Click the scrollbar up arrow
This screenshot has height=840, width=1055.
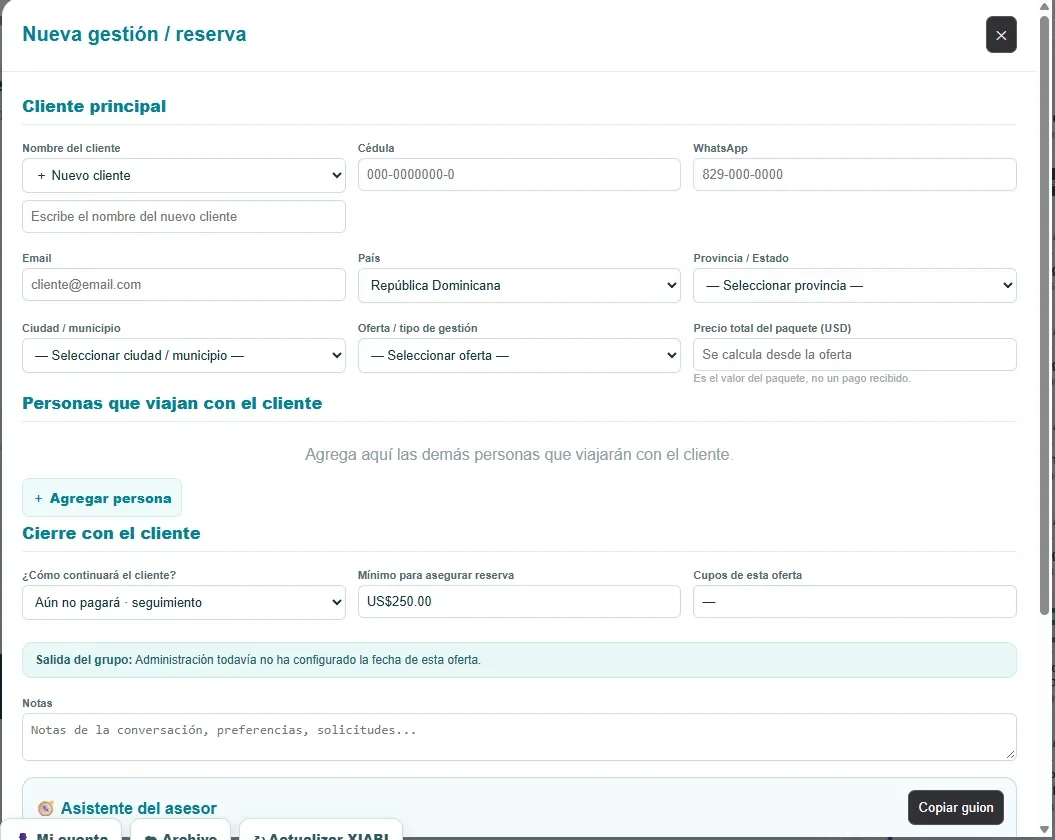pos(1044,6)
